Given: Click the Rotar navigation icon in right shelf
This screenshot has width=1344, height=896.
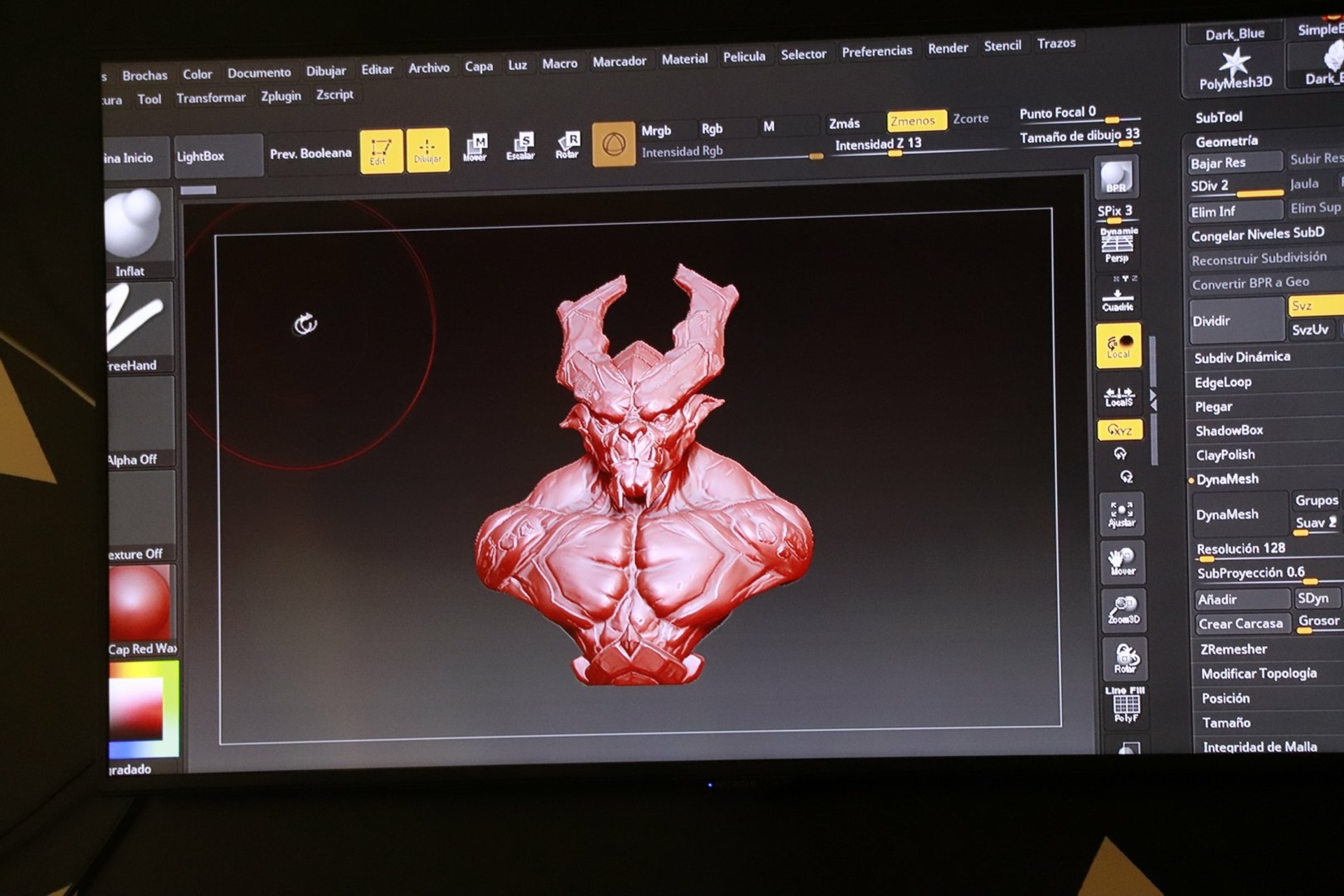Looking at the screenshot, I should coord(1125,658).
